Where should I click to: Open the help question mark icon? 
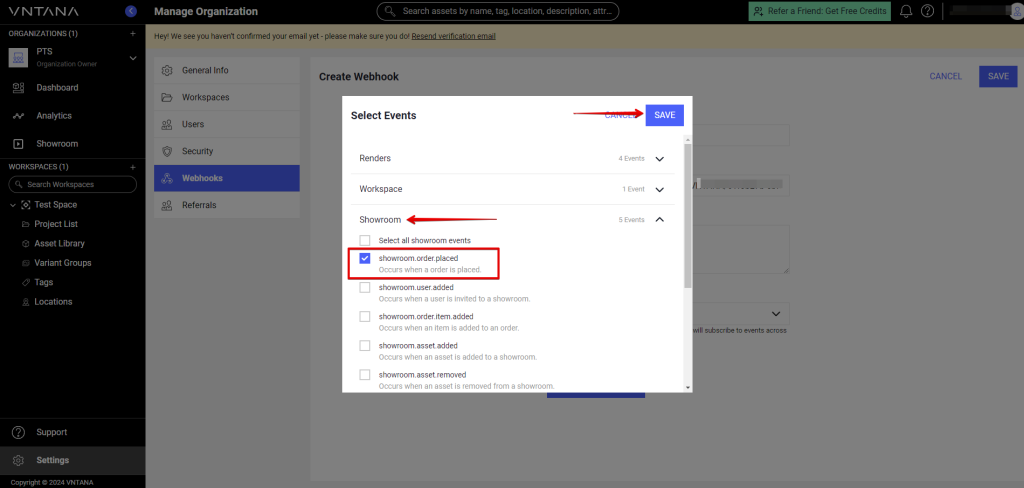click(928, 11)
